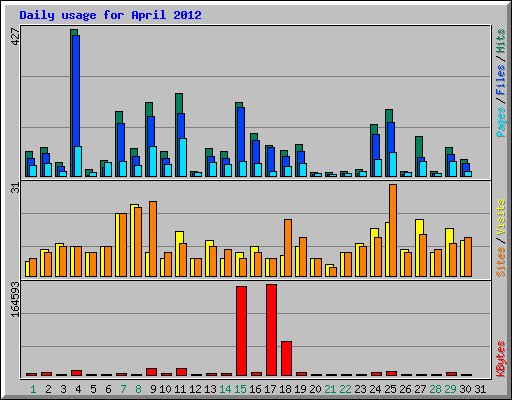The width and height of the screenshot is (512, 400).
Task: Click day label 27 on the x-axis
Action: (420, 389)
